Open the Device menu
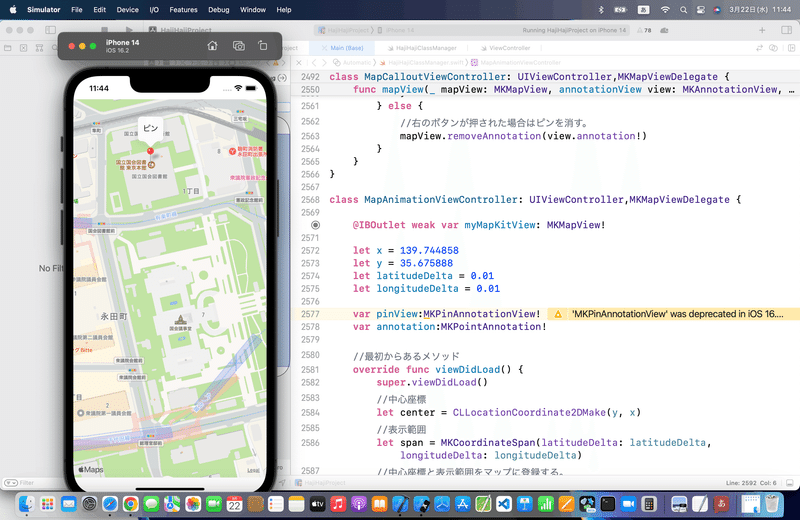Viewport: 800px width, 520px height. point(127,10)
